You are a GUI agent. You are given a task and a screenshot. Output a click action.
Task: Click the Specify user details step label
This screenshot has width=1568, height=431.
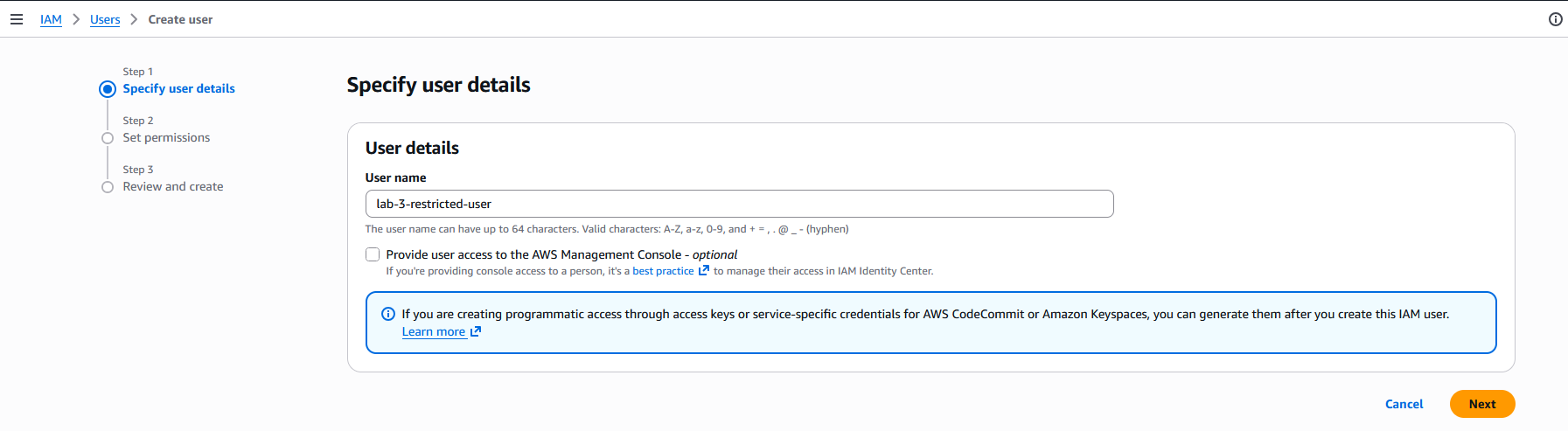point(178,88)
